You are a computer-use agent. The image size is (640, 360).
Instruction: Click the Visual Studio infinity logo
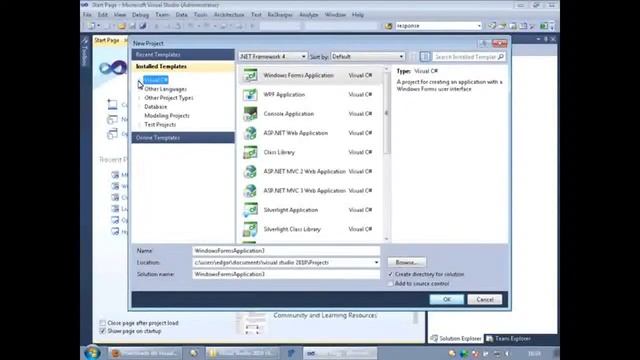click(x=113, y=67)
